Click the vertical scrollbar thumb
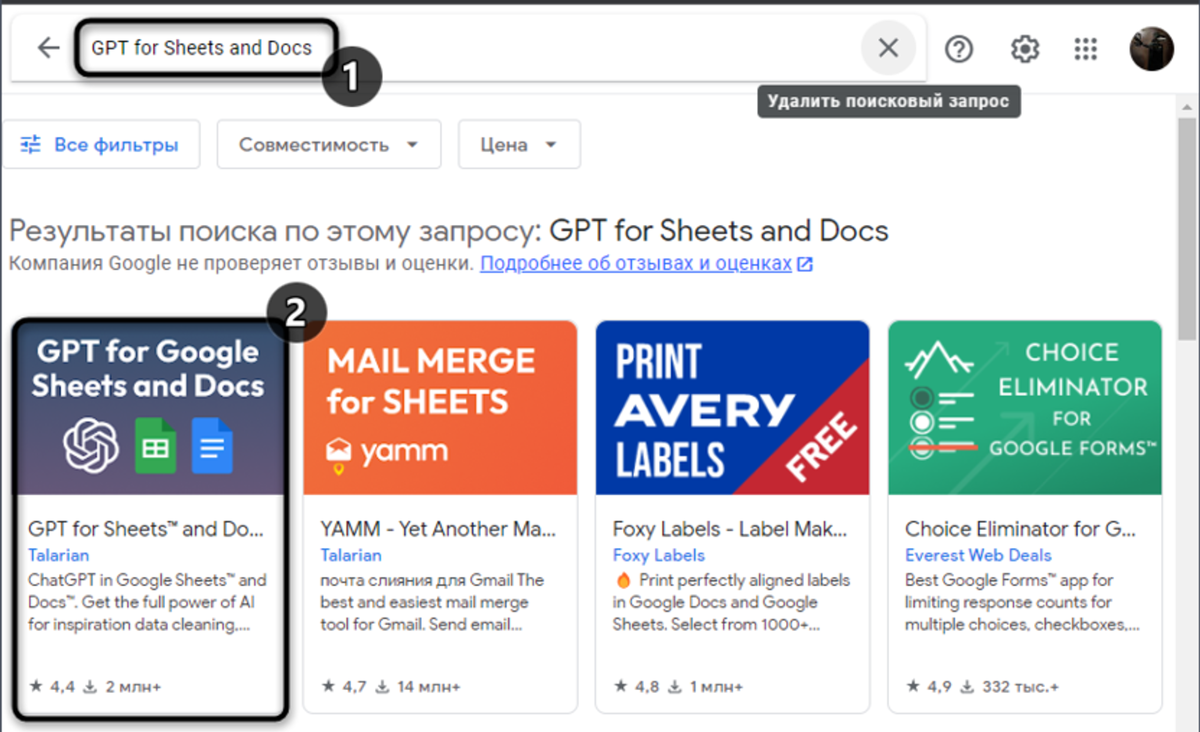 1187,230
